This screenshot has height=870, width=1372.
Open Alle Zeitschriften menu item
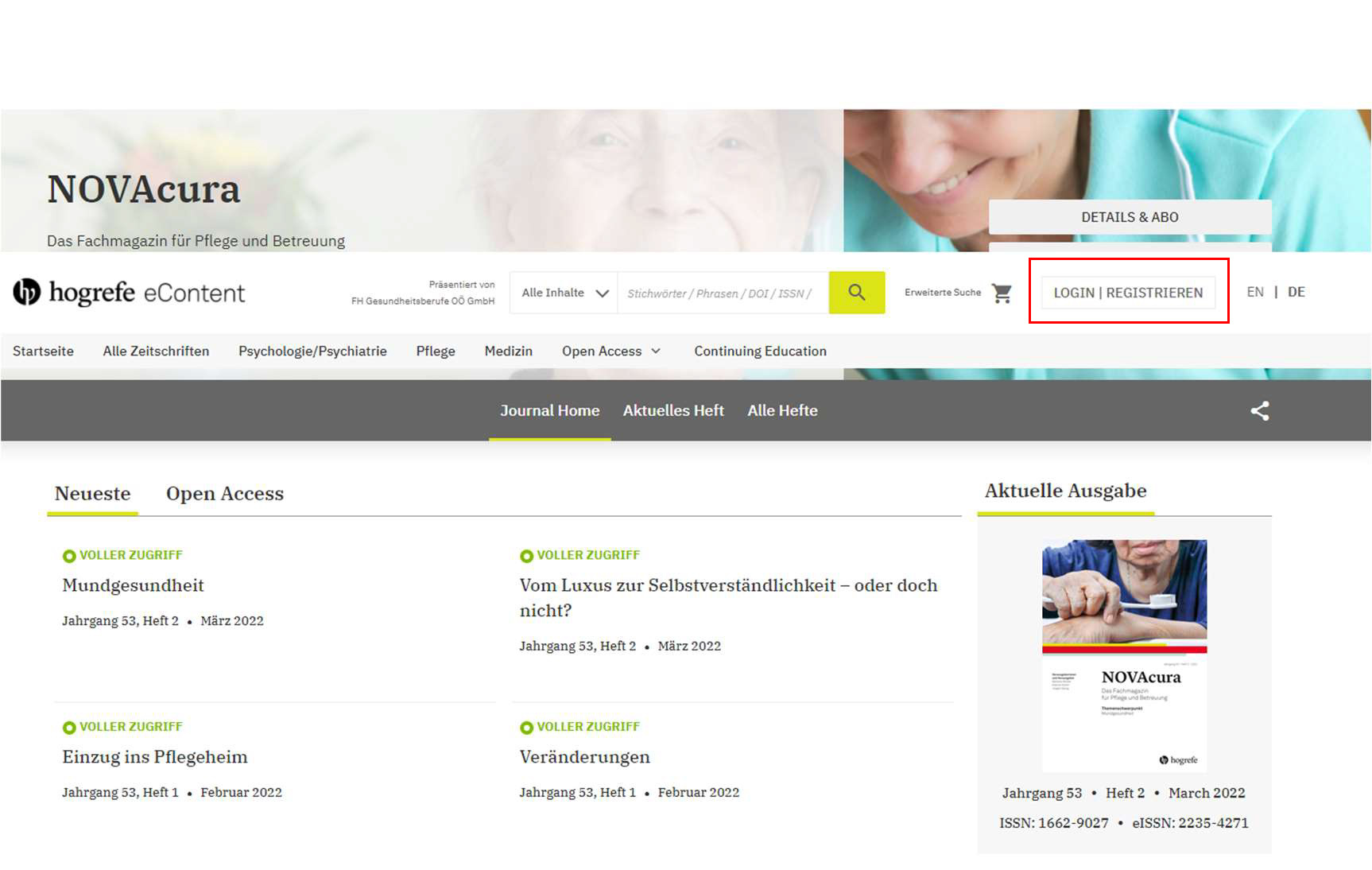tap(156, 351)
